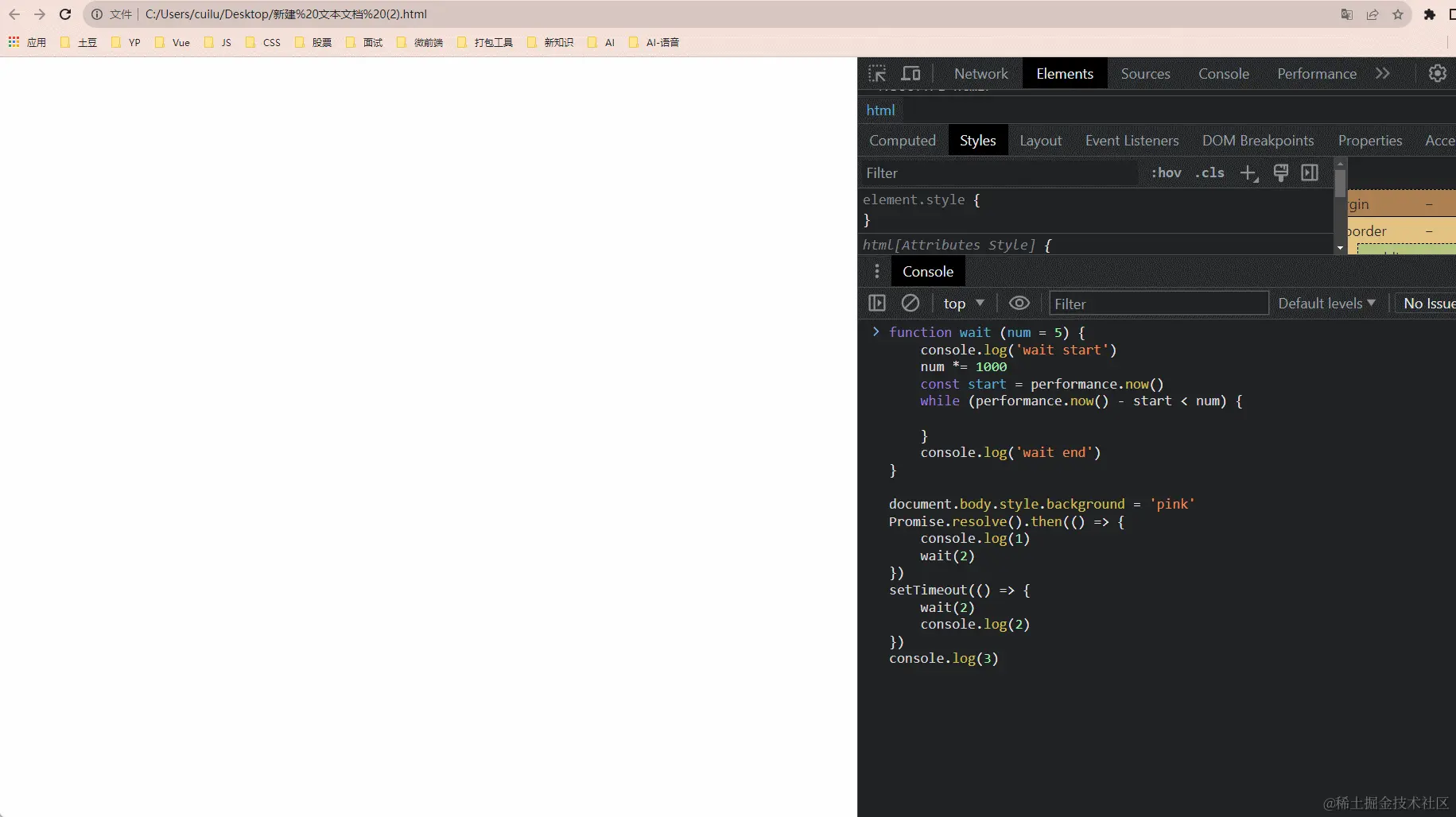The height and width of the screenshot is (817, 1456).
Task: Click the share page icon
Action: click(x=1373, y=14)
